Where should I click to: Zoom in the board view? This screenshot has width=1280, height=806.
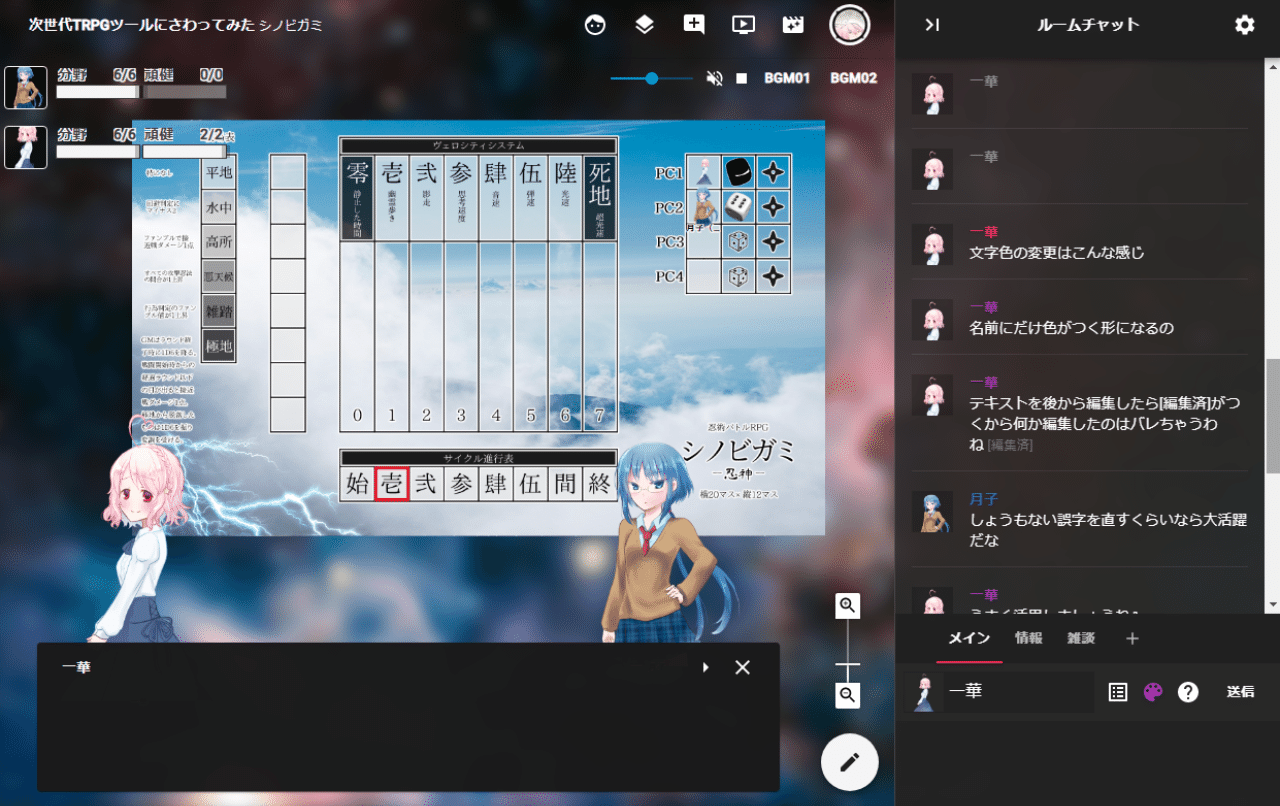tap(848, 605)
